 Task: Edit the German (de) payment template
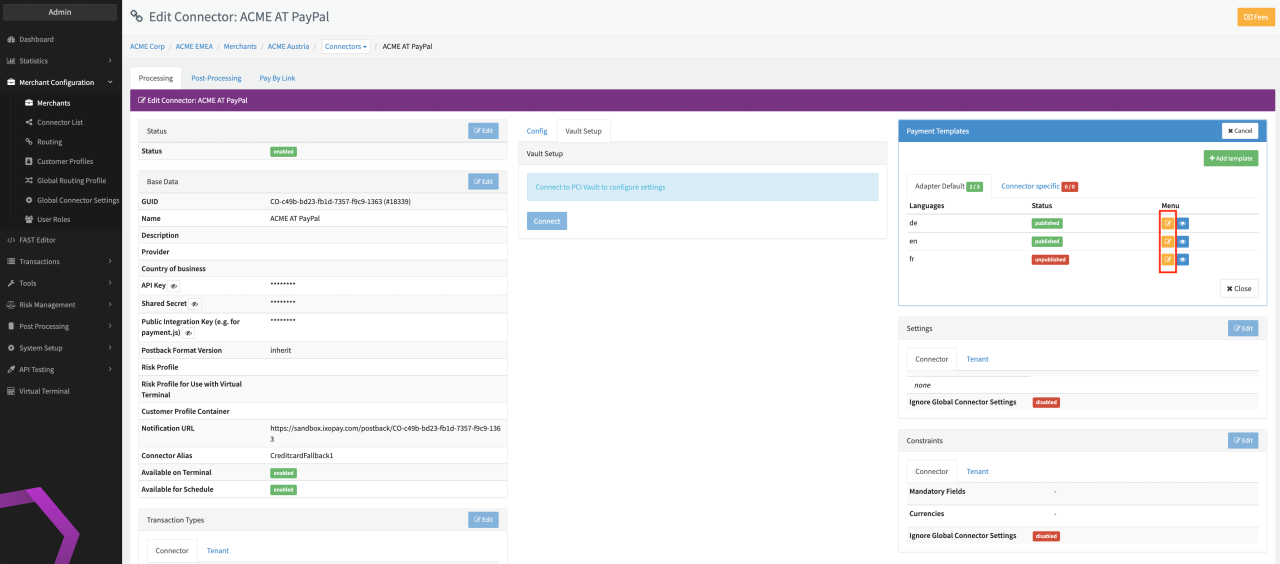coord(1167,223)
